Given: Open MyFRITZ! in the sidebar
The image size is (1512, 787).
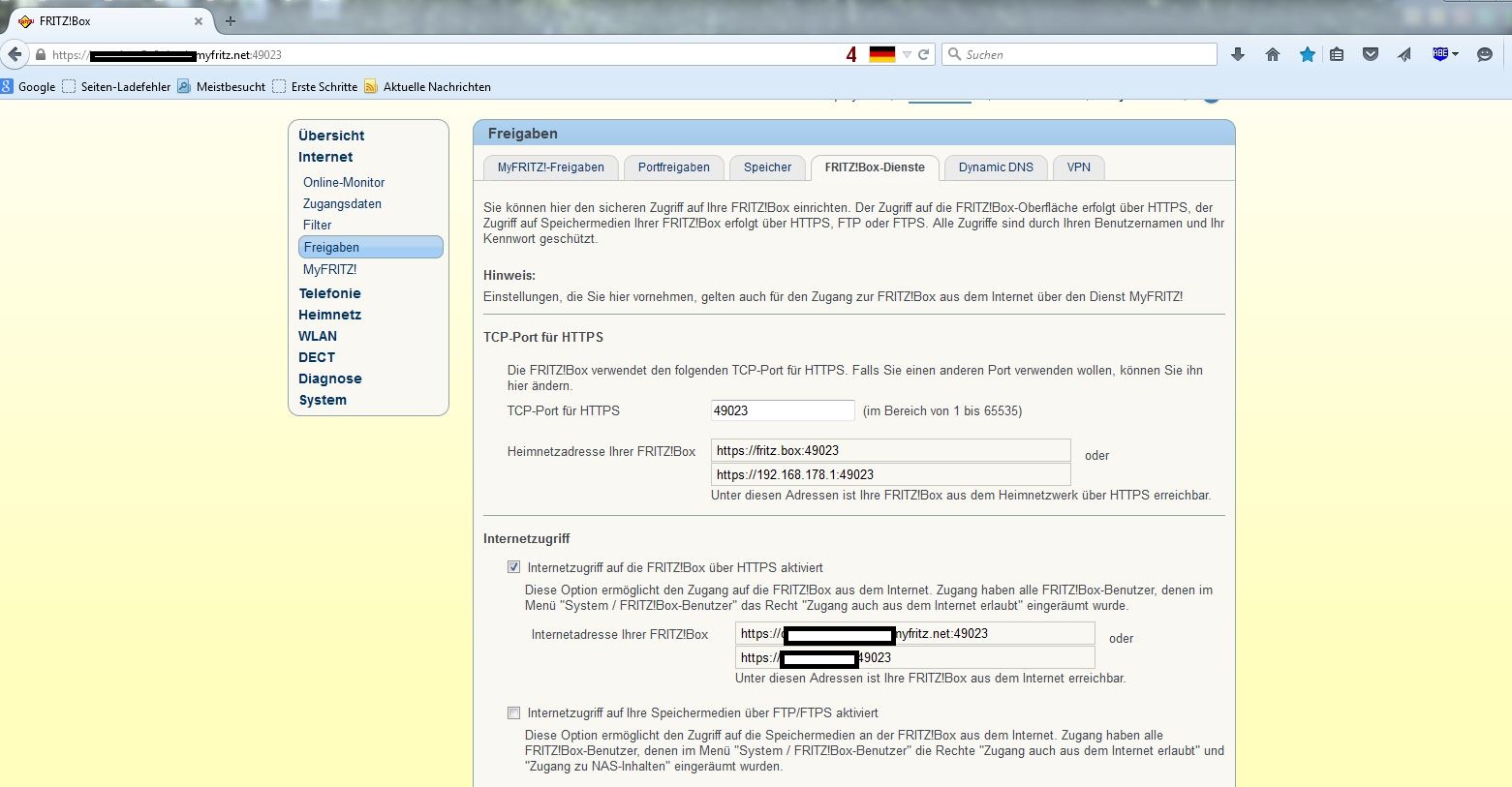Looking at the screenshot, I should coord(329,269).
